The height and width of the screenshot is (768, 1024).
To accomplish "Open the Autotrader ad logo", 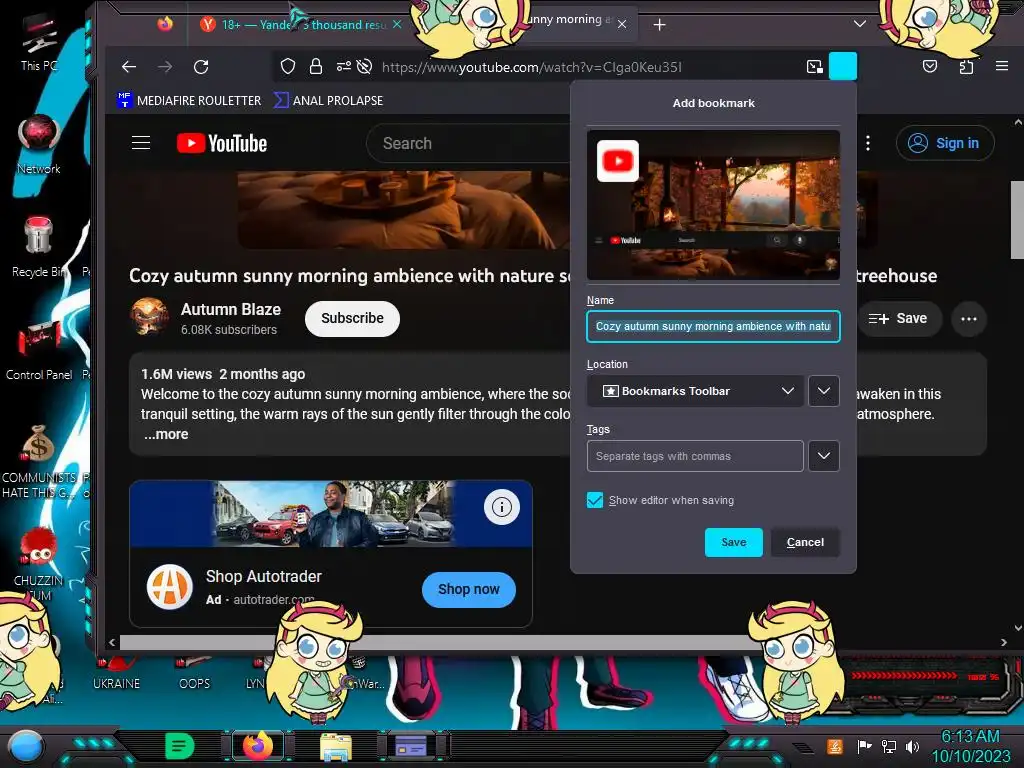I will [x=170, y=586].
